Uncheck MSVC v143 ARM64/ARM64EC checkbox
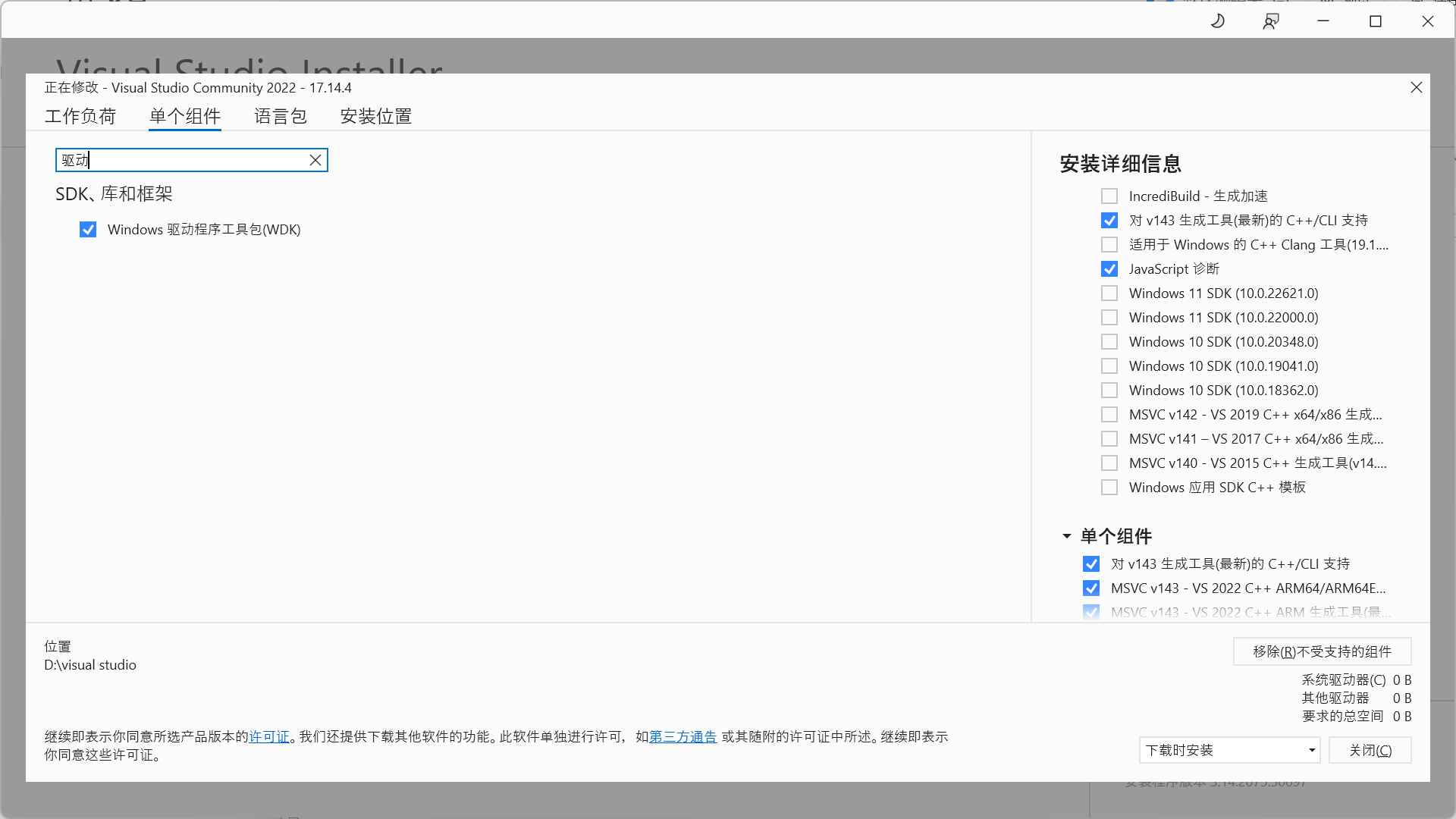 pos(1091,588)
